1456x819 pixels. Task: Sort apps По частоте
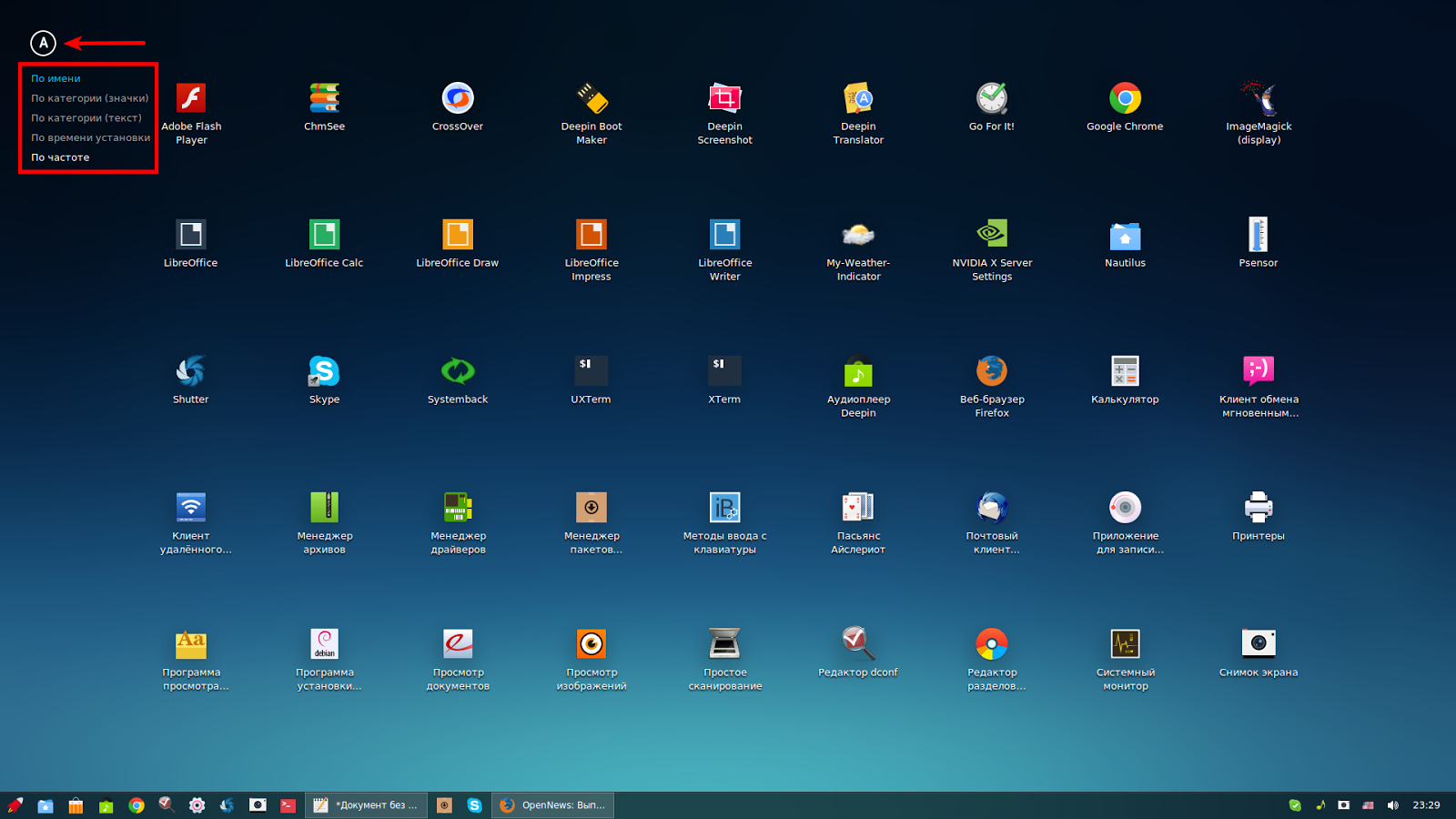click(x=60, y=157)
